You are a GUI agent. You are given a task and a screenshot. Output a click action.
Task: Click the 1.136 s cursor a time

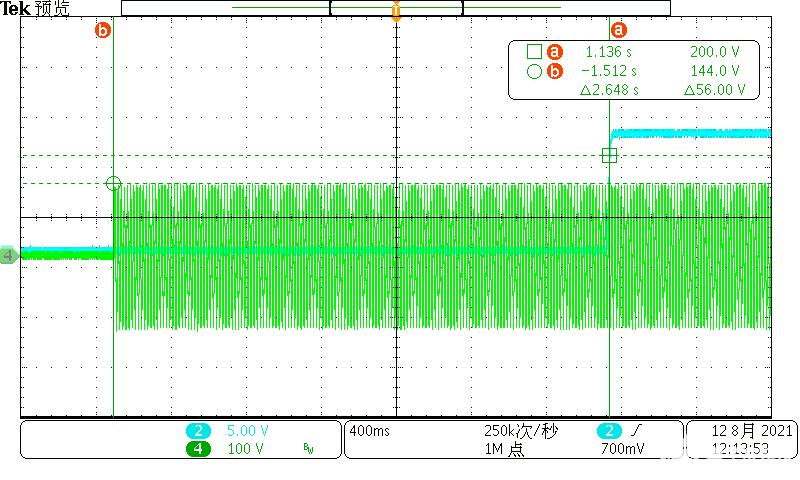(608, 52)
